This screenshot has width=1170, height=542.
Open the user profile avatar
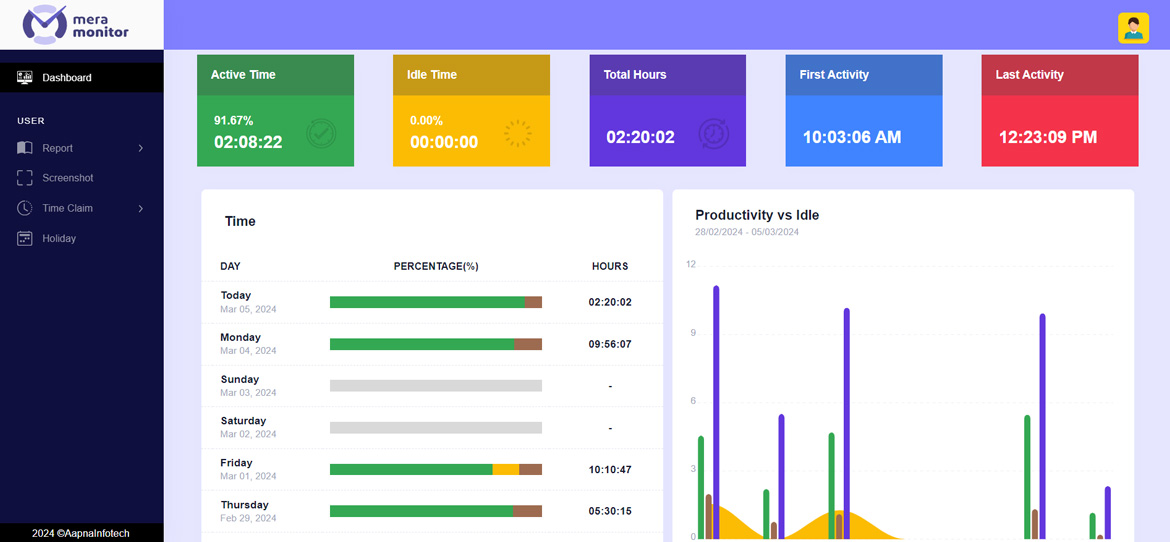(x=1132, y=28)
